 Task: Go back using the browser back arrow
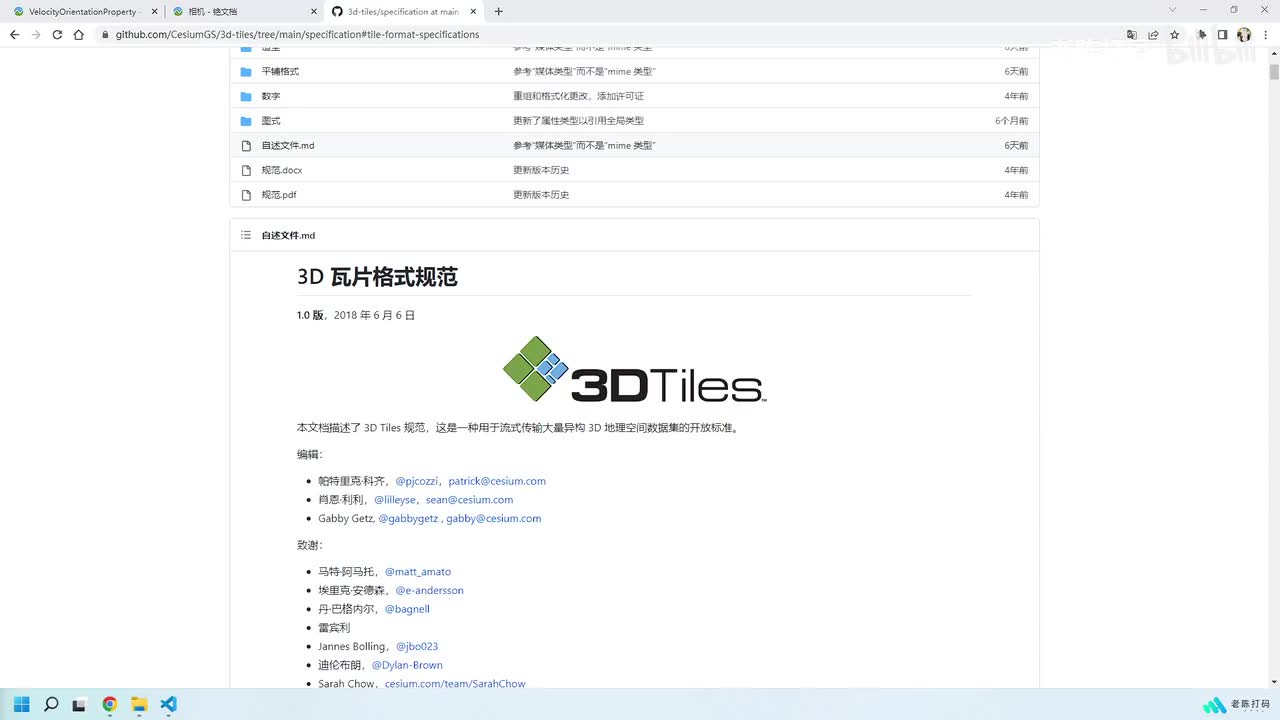click(x=14, y=34)
